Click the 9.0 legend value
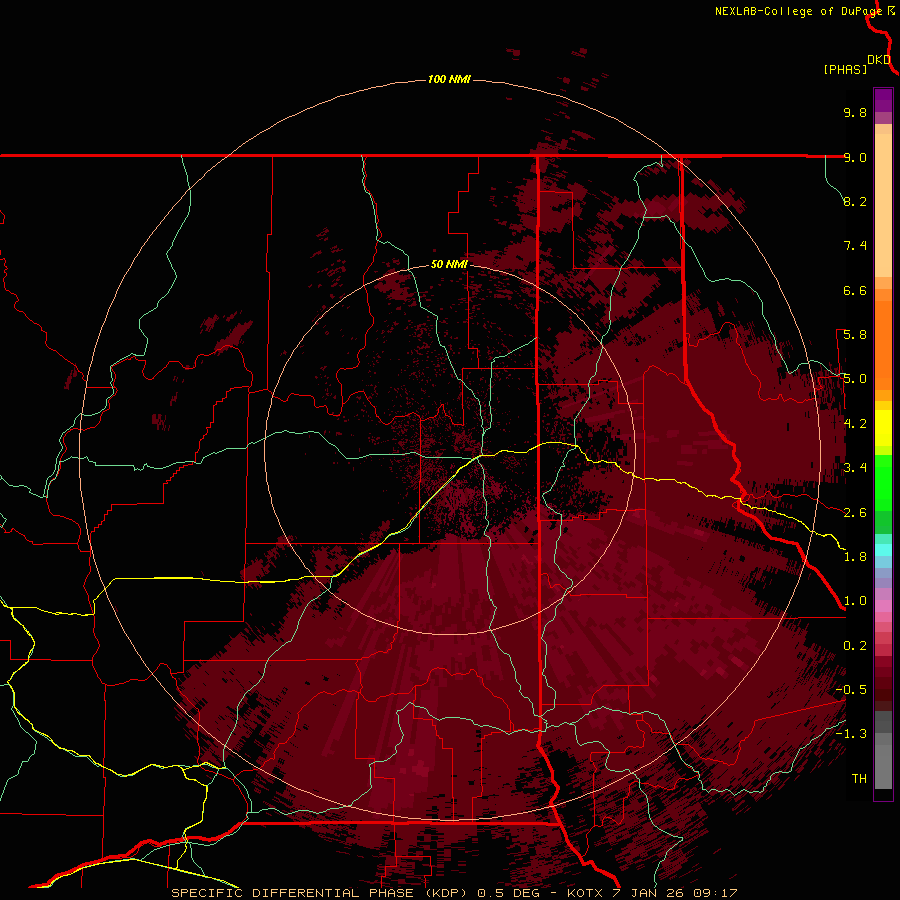The height and width of the screenshot is (900, 900). point(855,157)
